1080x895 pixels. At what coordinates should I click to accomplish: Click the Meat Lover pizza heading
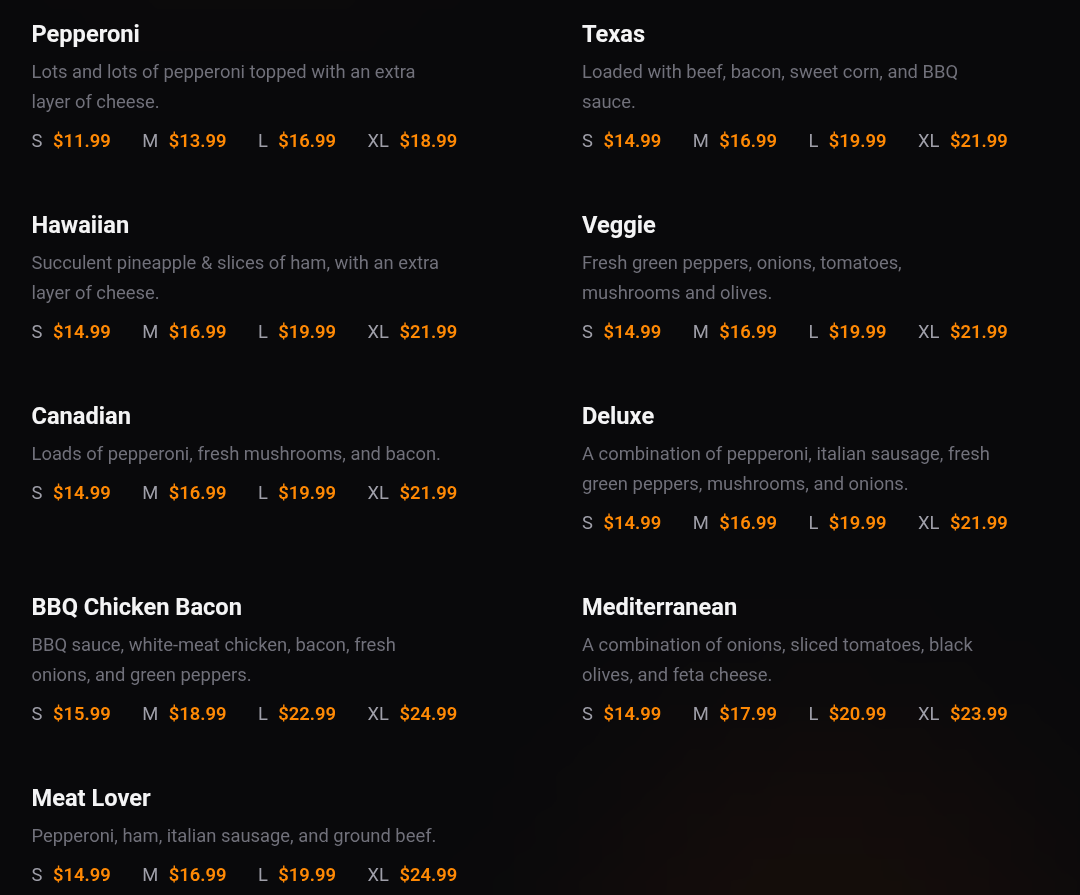click(x=91, y=798)
